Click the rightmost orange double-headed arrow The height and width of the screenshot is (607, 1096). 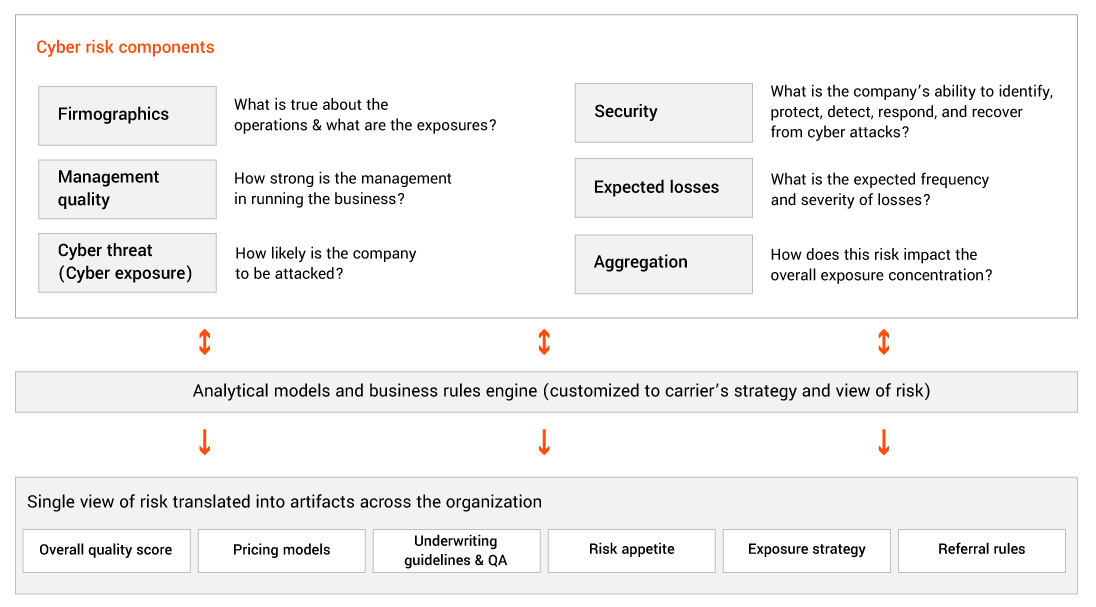tap(883, 343)
